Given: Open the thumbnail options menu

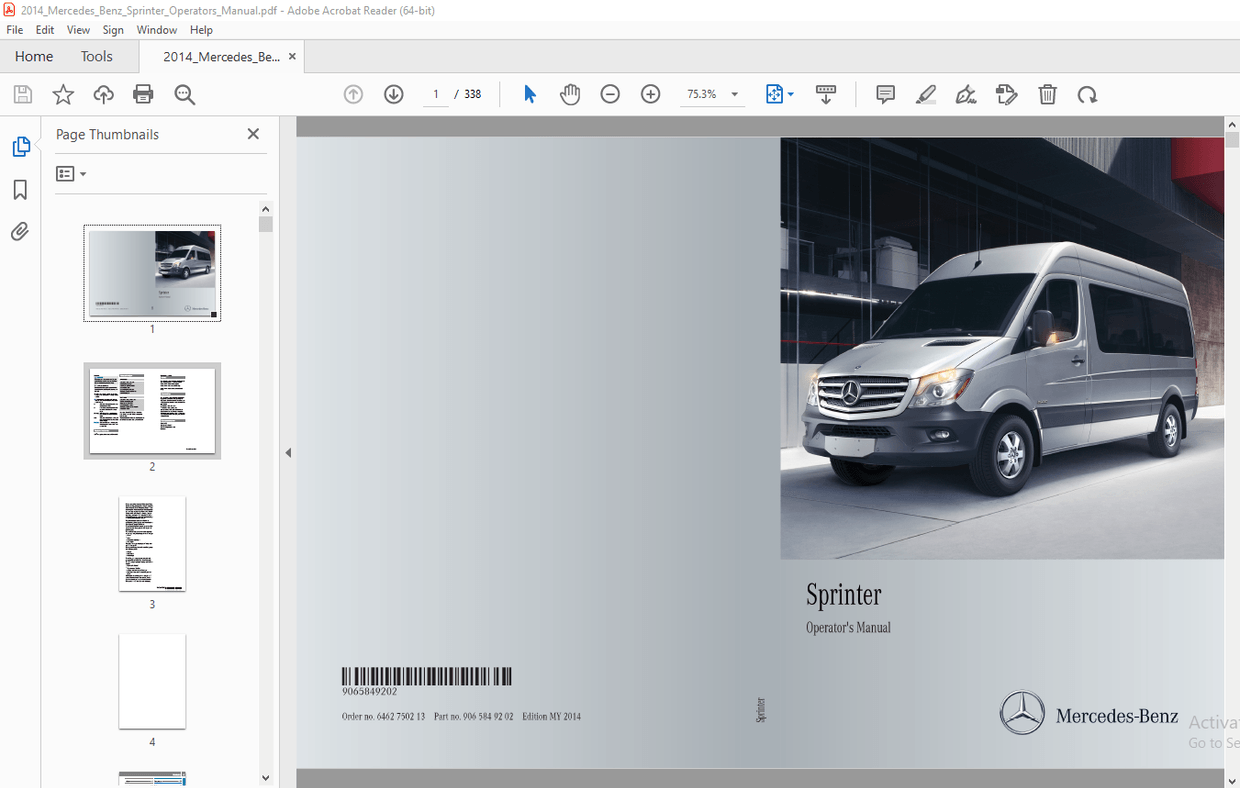Looking at the screenshot, I should (x=70, y=173).
